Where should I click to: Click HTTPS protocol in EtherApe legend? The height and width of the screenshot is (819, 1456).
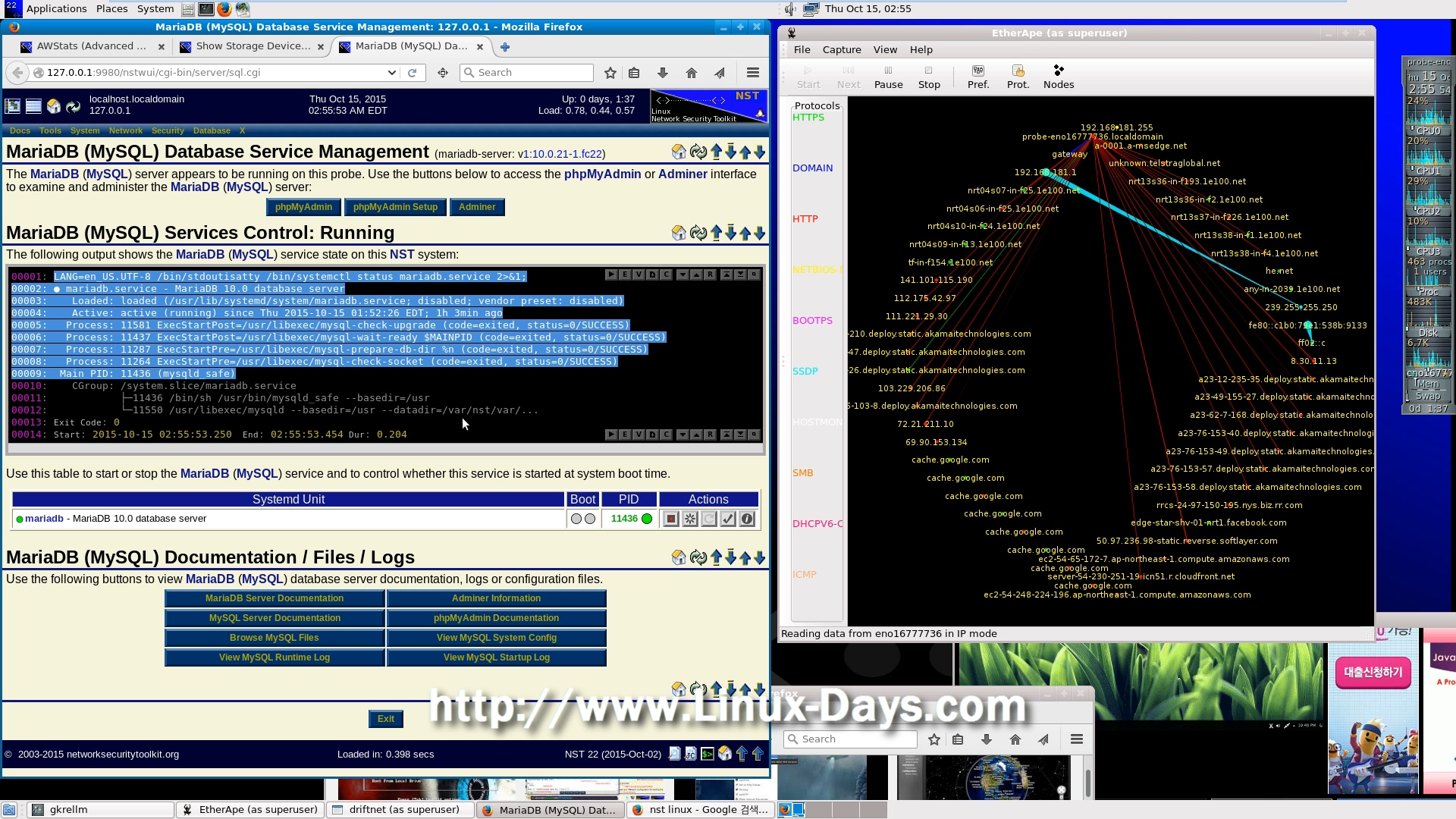[x=808, y=118]
